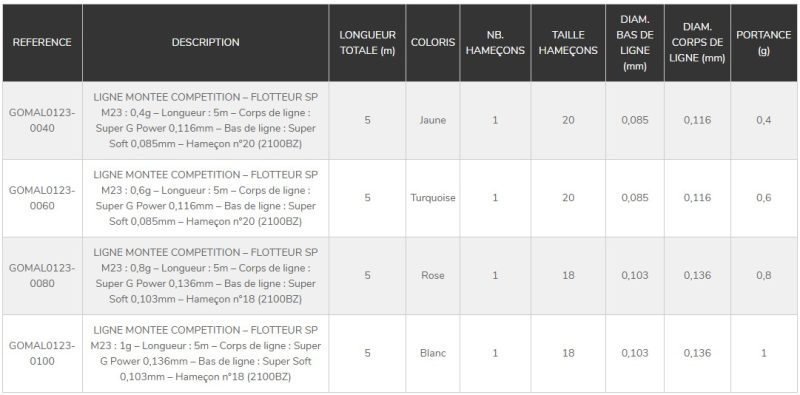Click the DIAM. BAS DE LIGNE header
The width and height of the screenshot is (800, 395).
pos(635,42)
